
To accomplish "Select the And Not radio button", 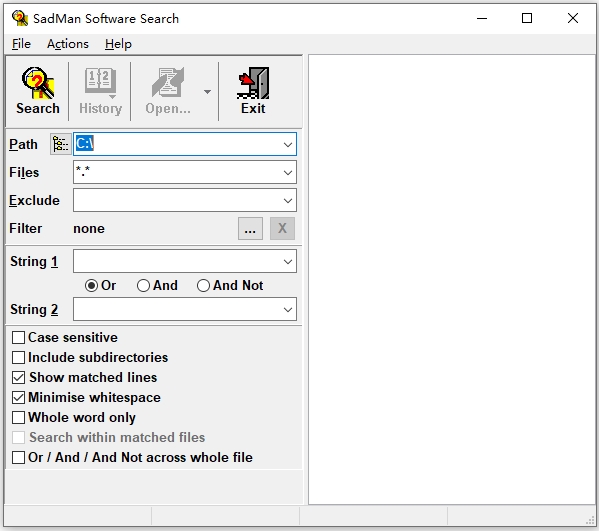I will pyautogui.click(x=203, y=285).
